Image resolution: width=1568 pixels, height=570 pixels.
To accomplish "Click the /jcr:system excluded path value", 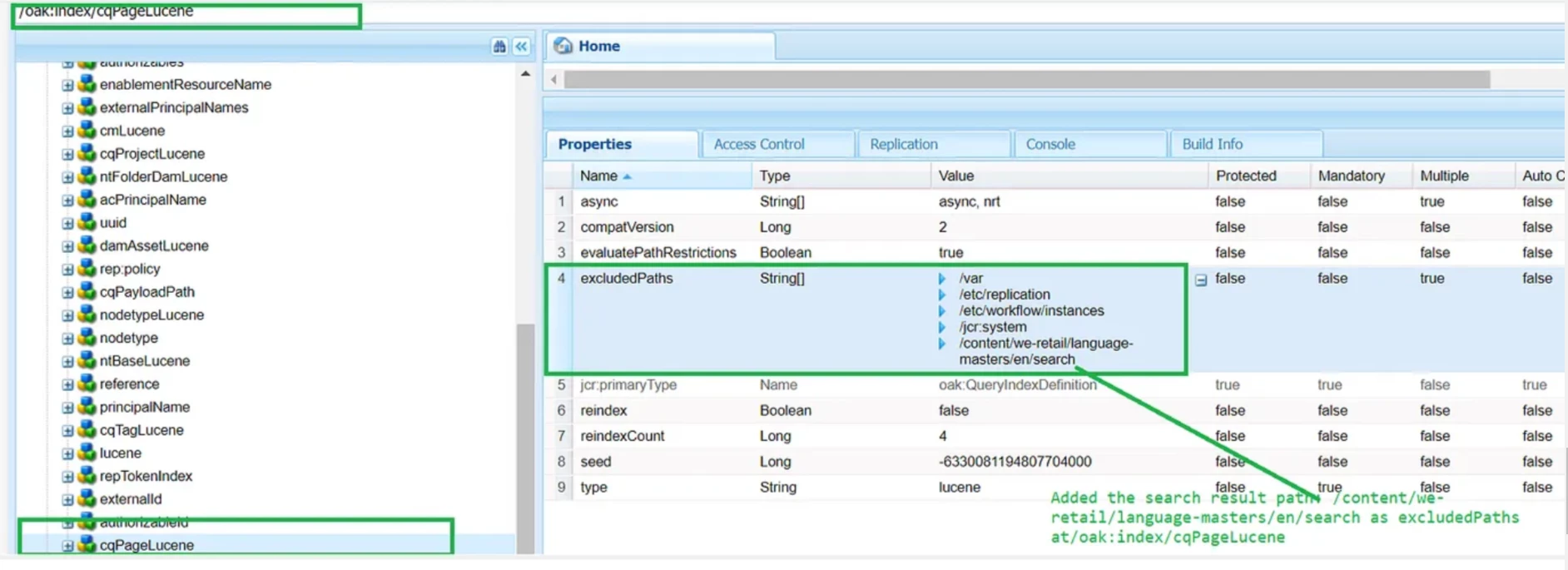I will click(992, 327).
